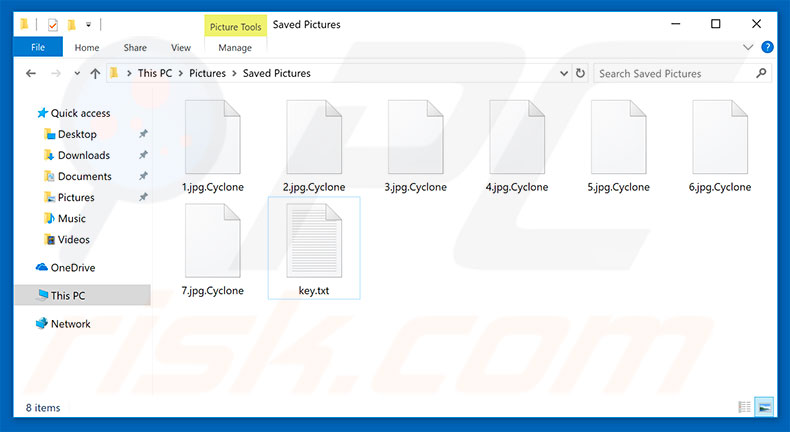Click the folder icon in address bar
790x432 pixels.
point(114,74)
